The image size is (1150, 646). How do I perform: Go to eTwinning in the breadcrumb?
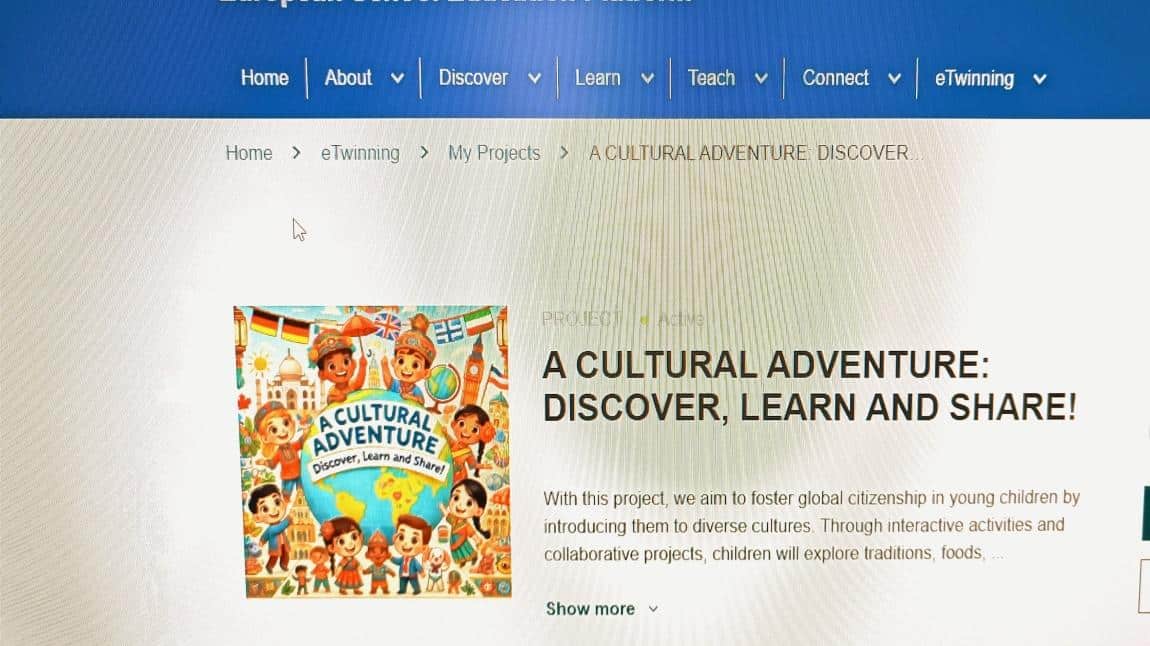pos(360,153)
